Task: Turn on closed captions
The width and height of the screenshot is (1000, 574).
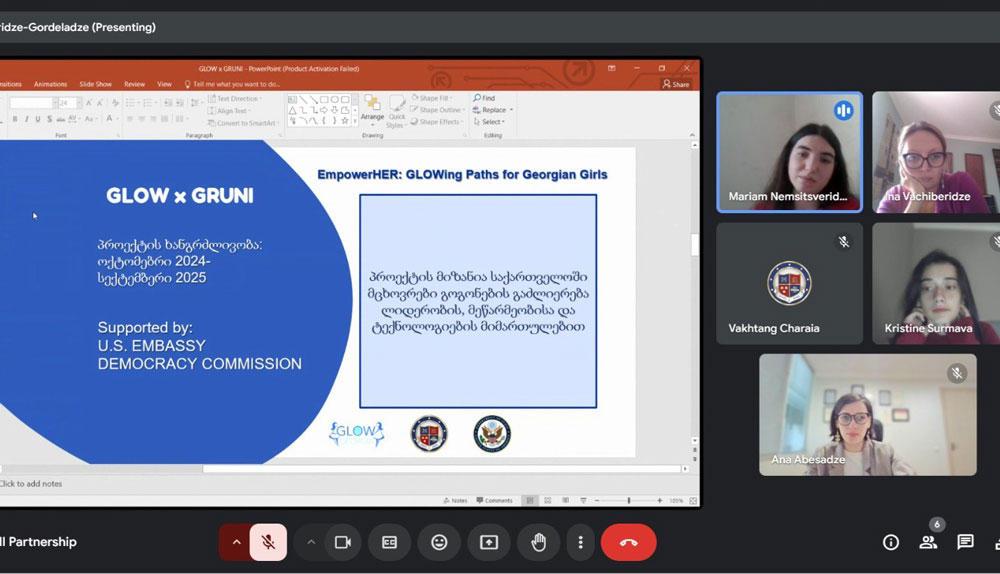Action: point(389,542)
